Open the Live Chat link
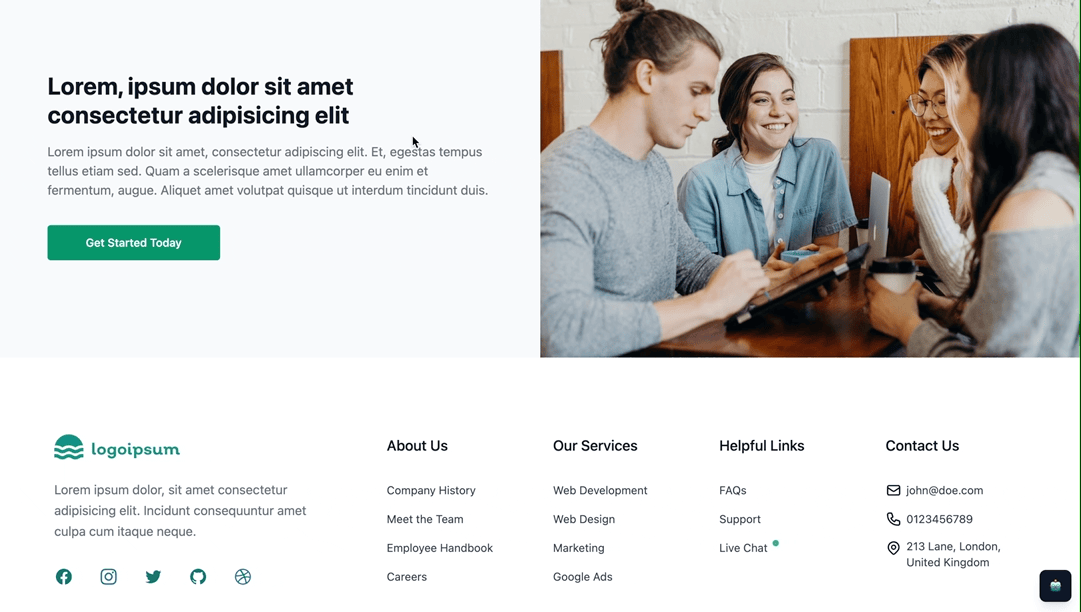1081x612 pixels. click(x=743, y=548)
